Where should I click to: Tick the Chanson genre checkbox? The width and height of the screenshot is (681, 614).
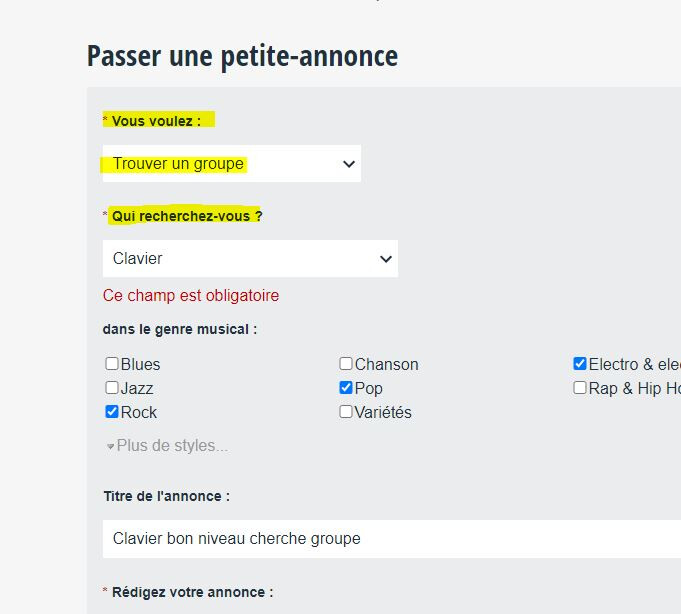[x=346, y=364]
